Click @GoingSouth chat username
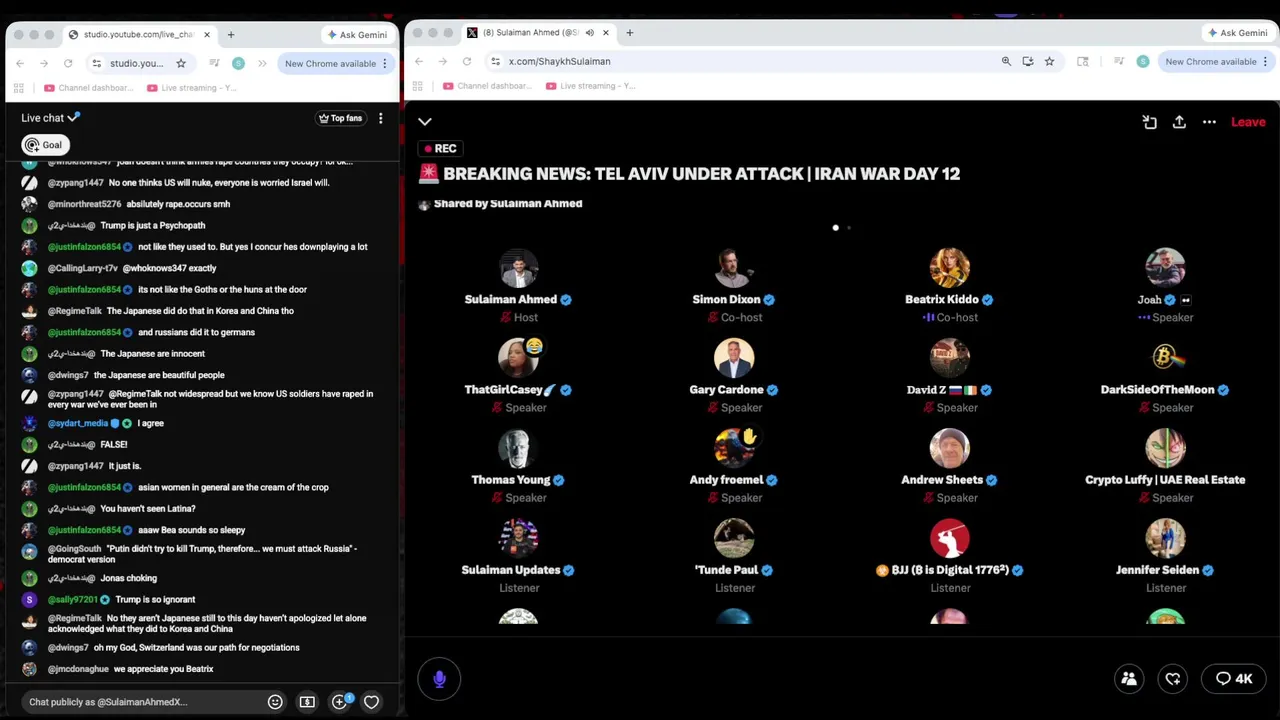Image resolution: width=1280 pixels, height=720 pixels. pos(74,549)
